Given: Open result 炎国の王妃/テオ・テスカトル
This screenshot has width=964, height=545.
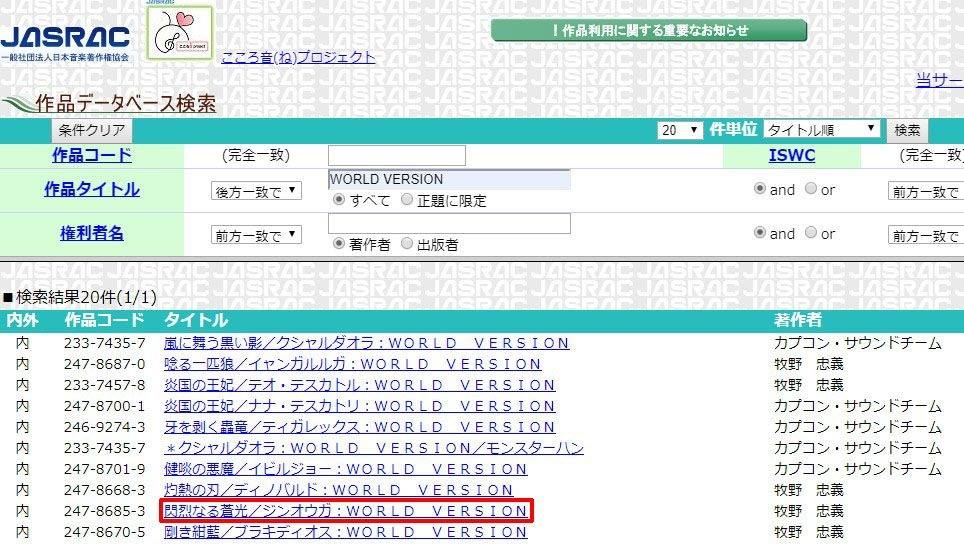Looking at the screenshot, I should [360, 384].
